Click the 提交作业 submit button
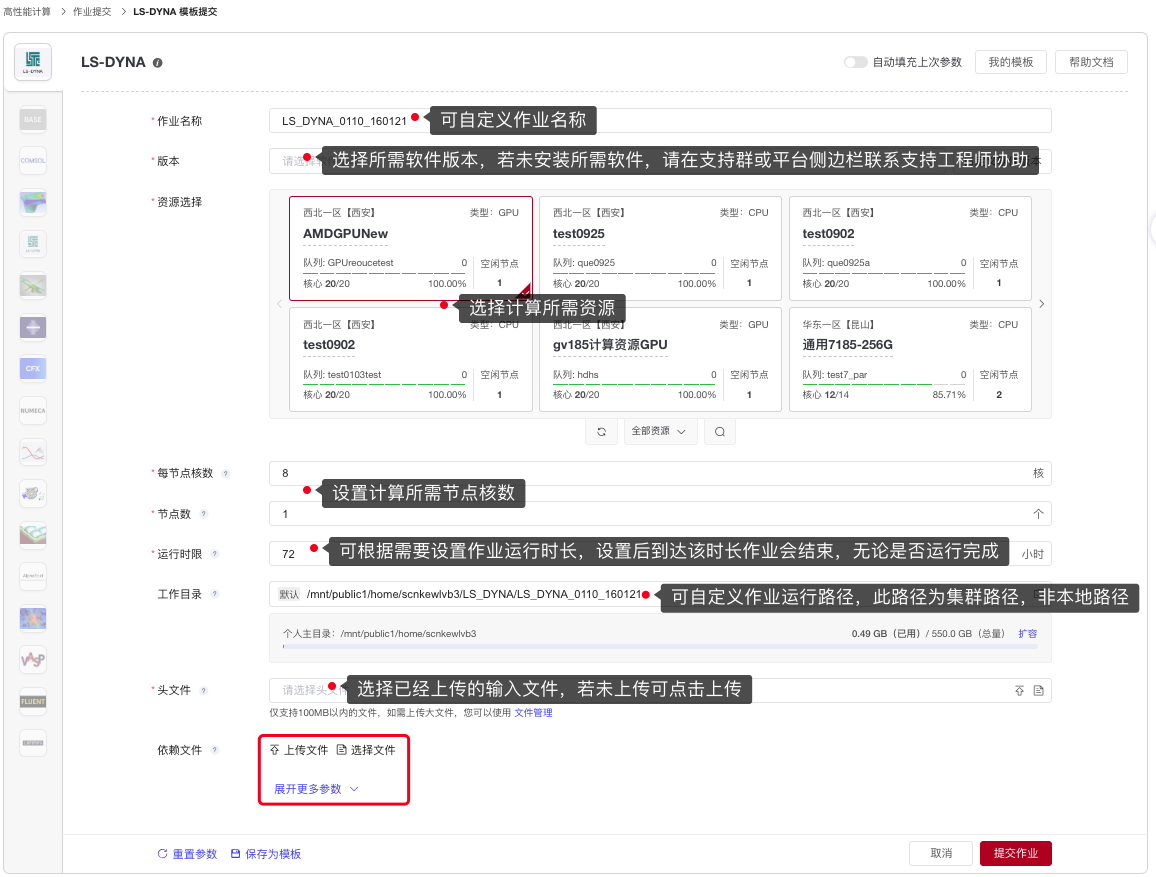This screenshot has width=1156, height=877. 1015,854
